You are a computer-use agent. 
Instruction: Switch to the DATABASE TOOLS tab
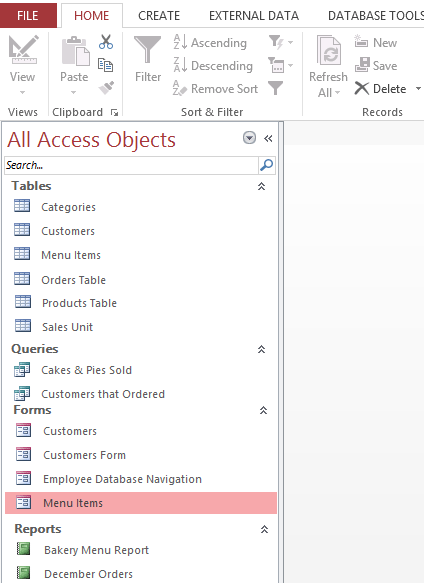pos(375,15)
